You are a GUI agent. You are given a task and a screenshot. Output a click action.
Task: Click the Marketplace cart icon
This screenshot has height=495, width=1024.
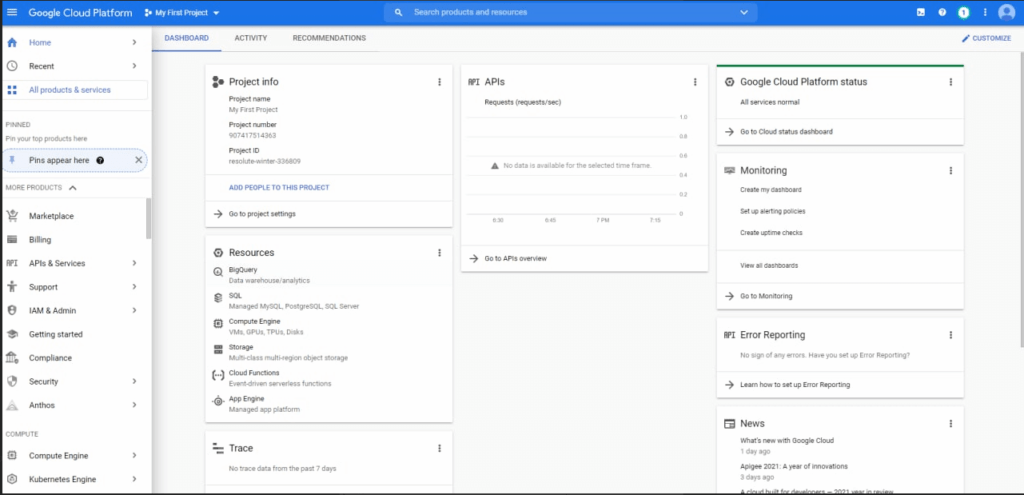tap(12, 216)
